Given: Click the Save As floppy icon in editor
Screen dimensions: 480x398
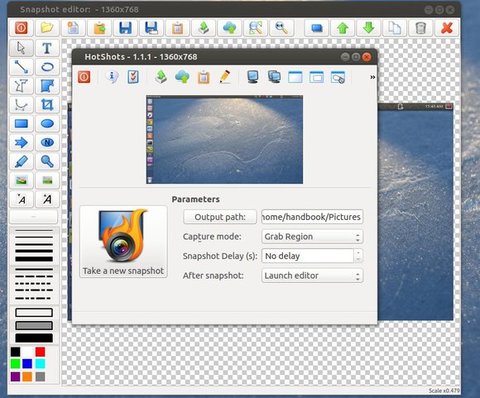Looking at the screenshot, I should coord(151,28).
